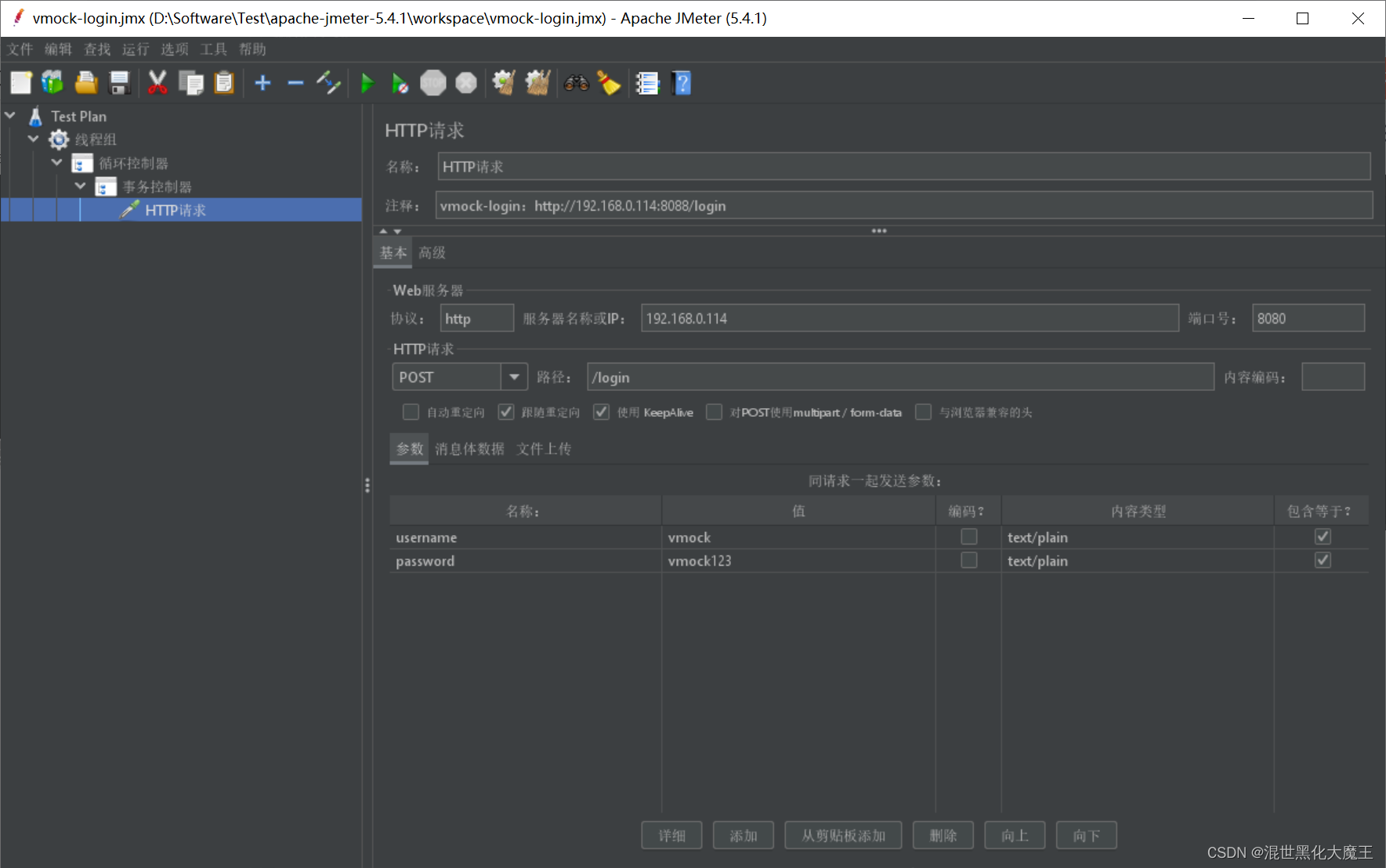Enable the 自动重定向 checkbox

pyautogui.click(x=411, y=412)
